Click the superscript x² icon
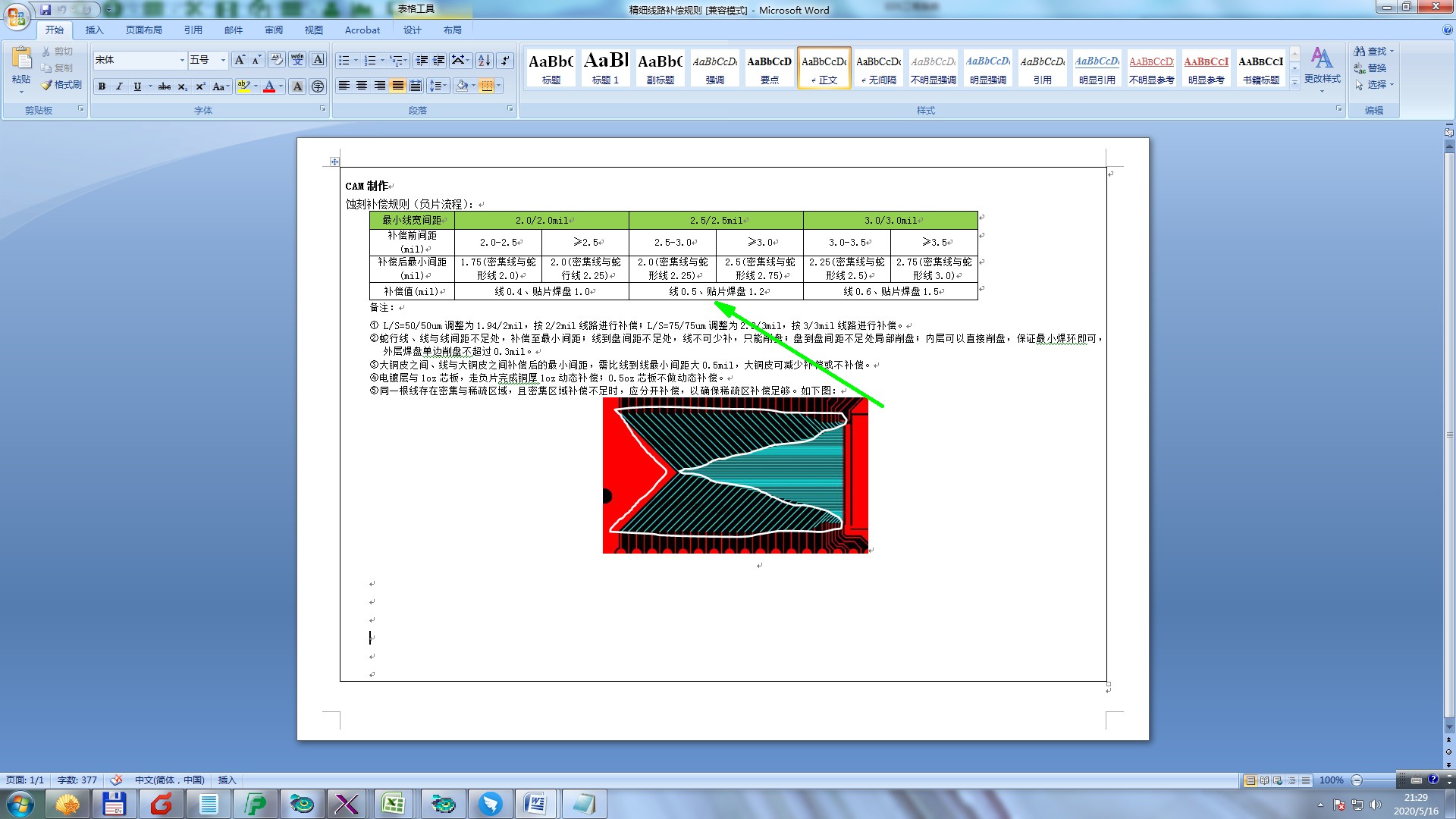Screen dimensions: 1456x819 [200, 86]
